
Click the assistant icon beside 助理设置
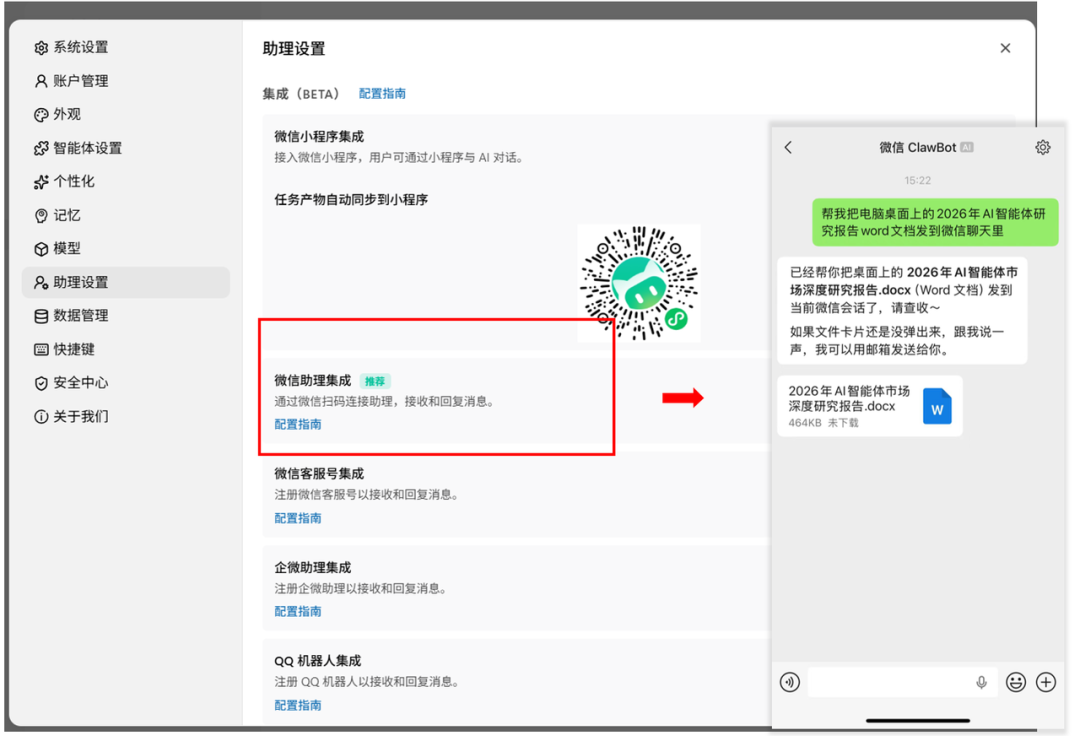pos(41,282)
